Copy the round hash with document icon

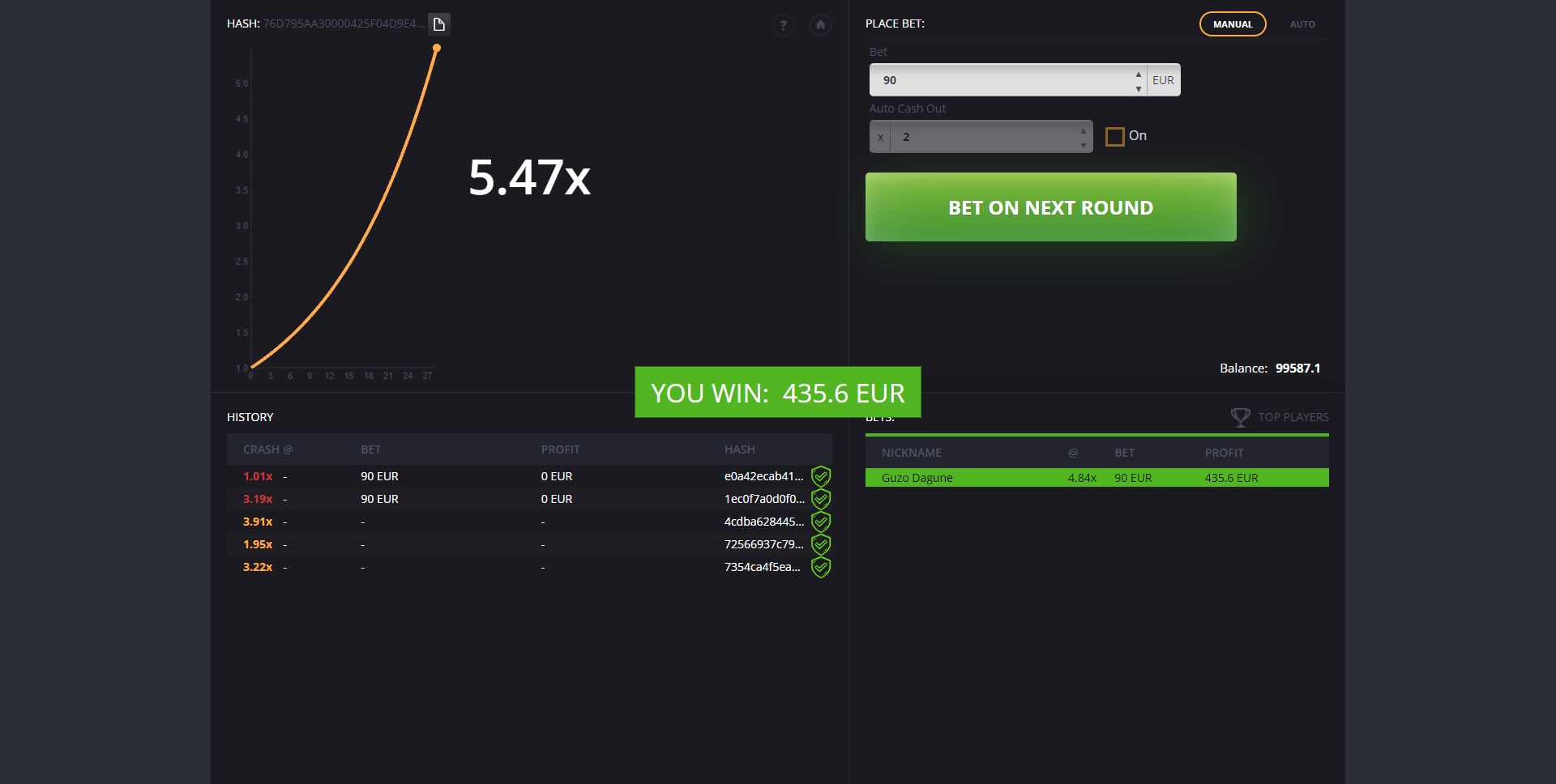438,24
